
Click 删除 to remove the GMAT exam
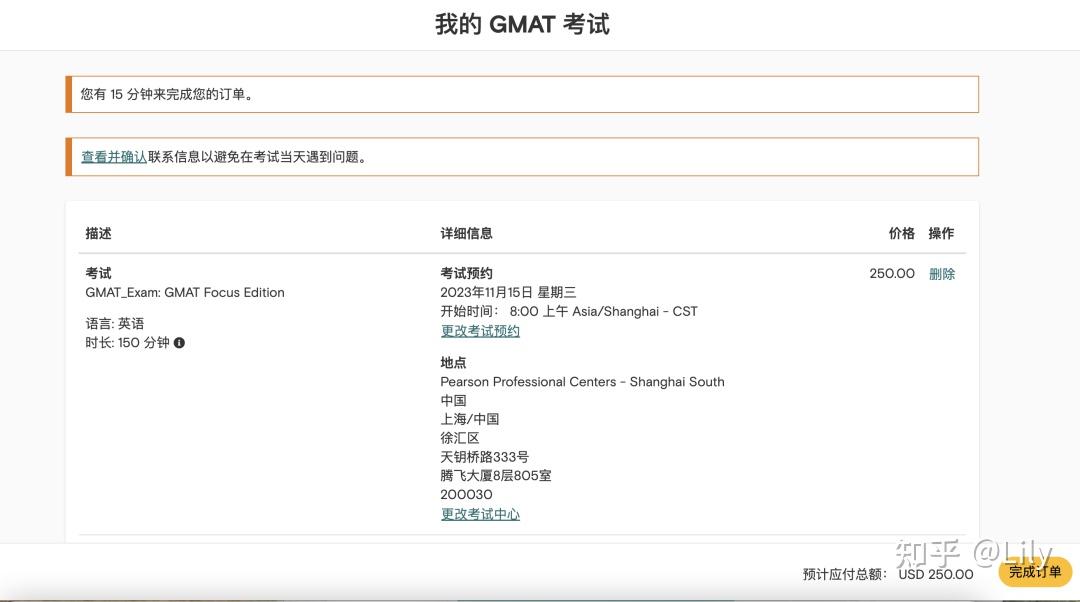pyautogui.click(x=942, y=273)
